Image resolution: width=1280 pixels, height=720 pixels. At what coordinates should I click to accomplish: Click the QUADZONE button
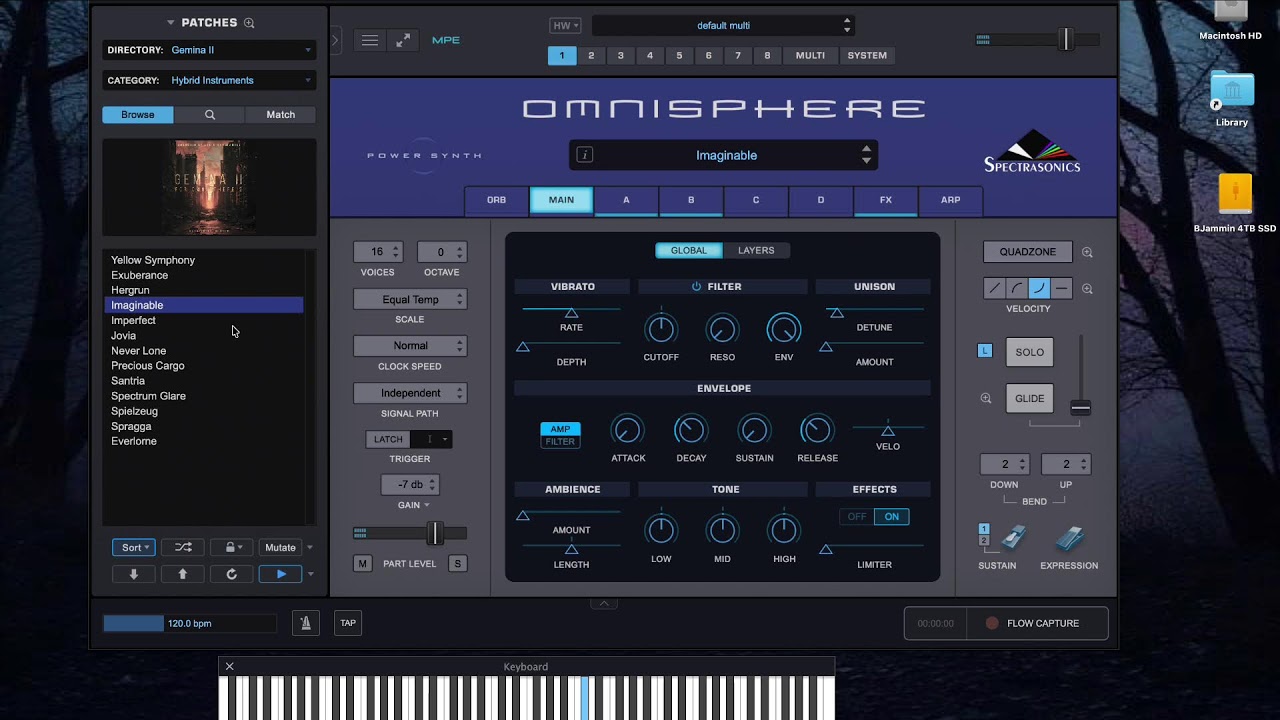tap(1027, 252)
